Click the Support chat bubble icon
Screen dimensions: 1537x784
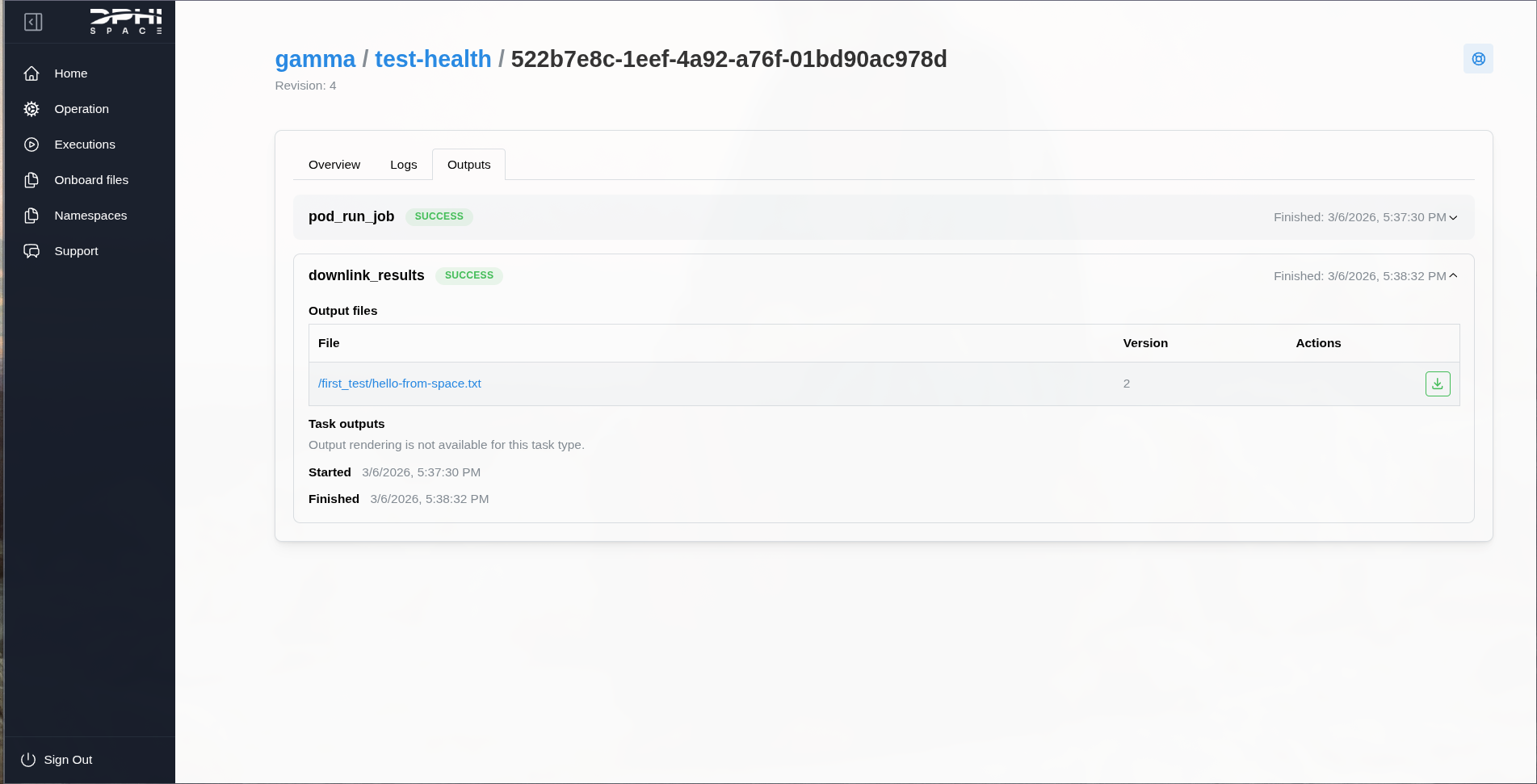coord(31,251)
